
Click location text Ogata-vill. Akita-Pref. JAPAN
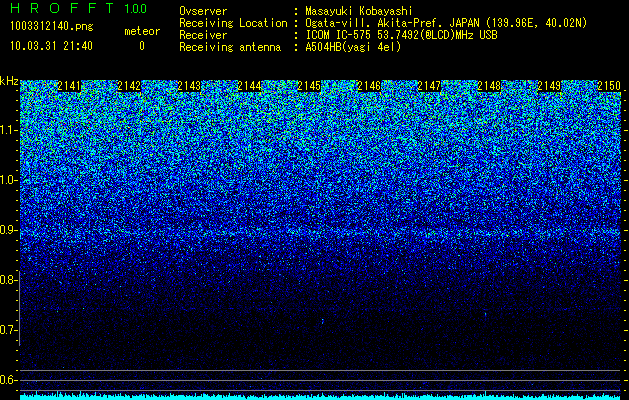click(394, 23)
